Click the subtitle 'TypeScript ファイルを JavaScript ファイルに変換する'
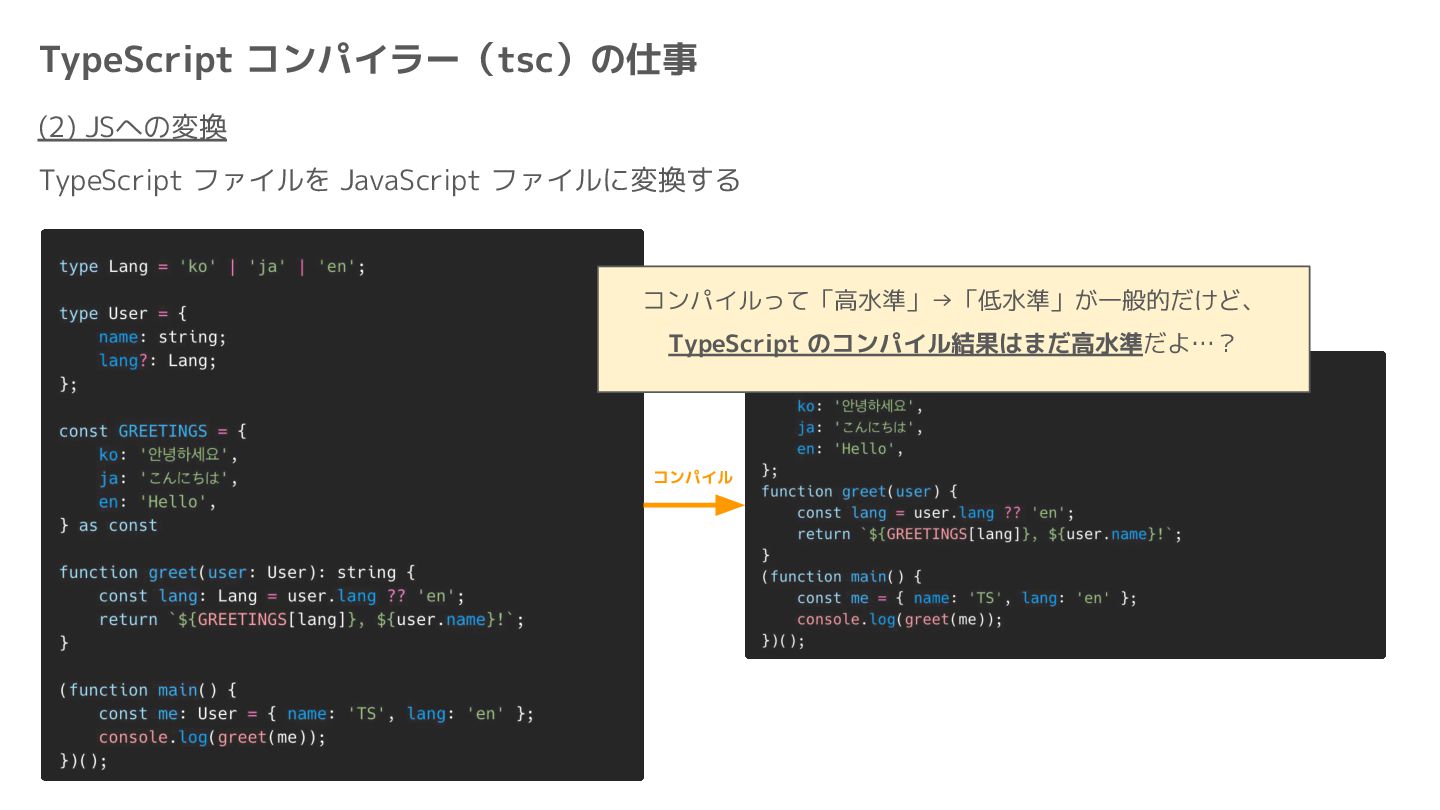 click(390, 180)
